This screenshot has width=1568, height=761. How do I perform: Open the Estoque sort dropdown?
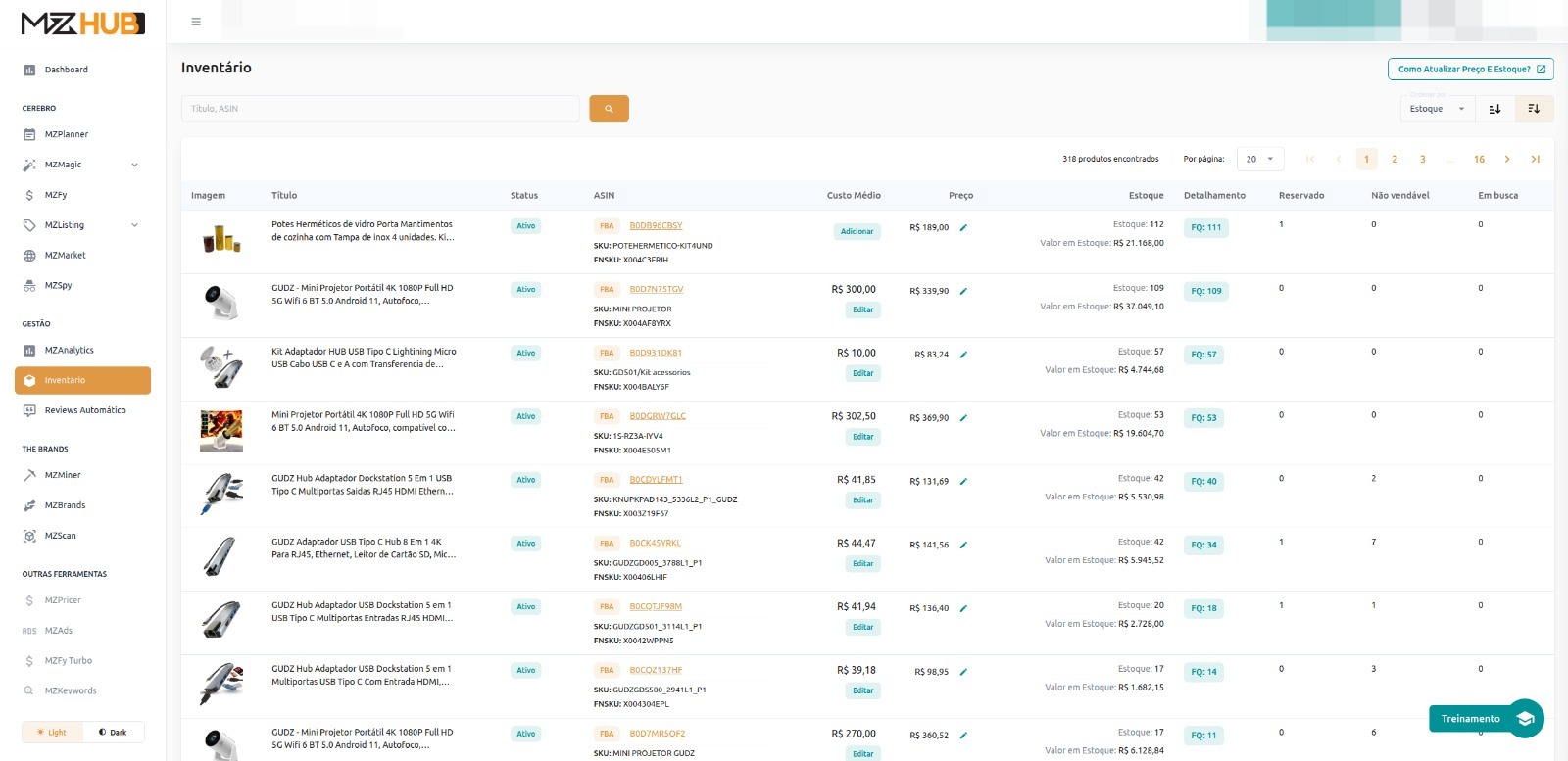1437,109
